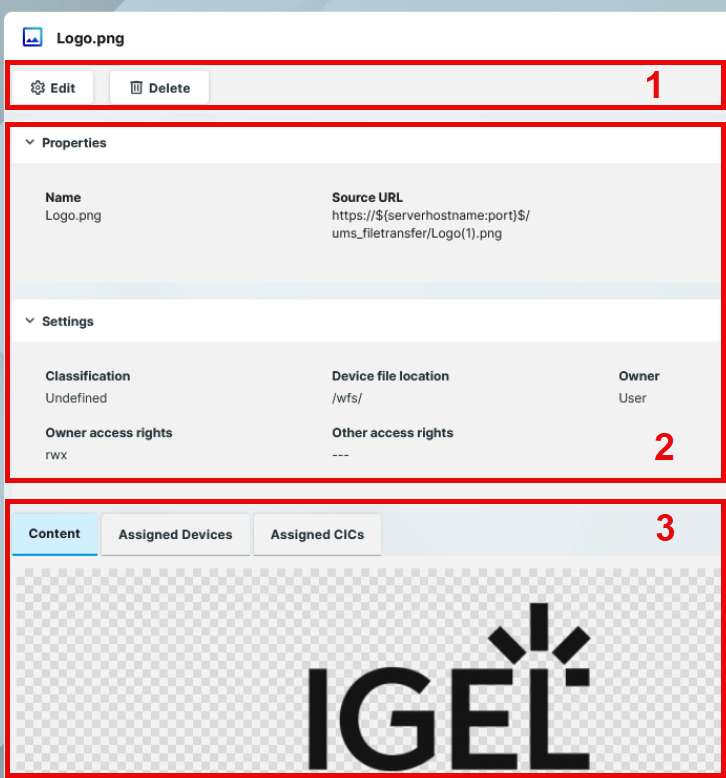Collapse the Settings section chevron

[x=29, y=322]
